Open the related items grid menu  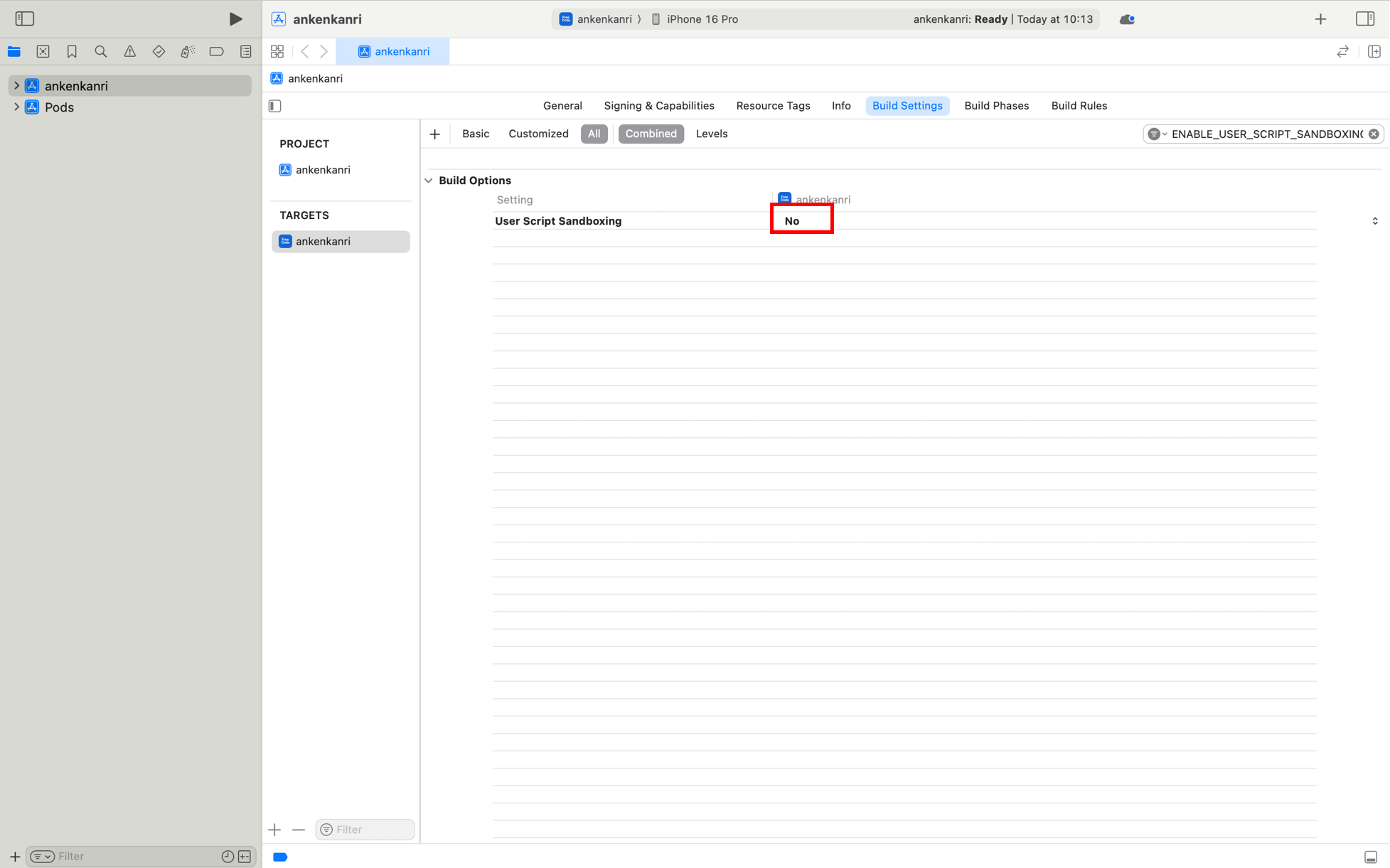pos(277,51)
